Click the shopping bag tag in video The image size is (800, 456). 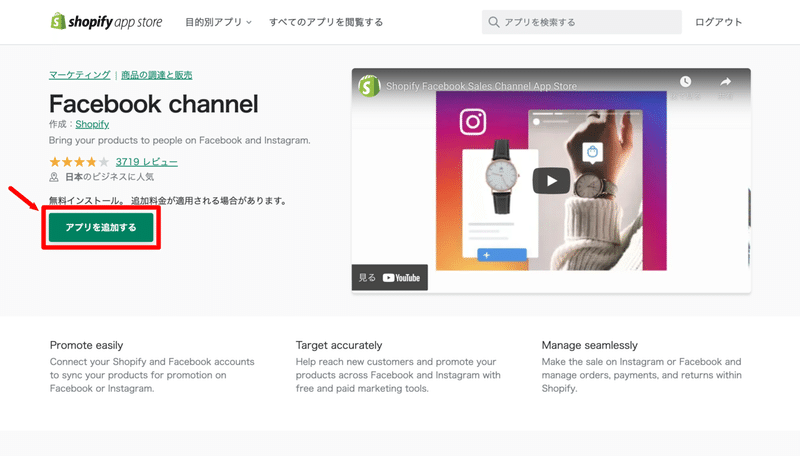pos(592,153)
